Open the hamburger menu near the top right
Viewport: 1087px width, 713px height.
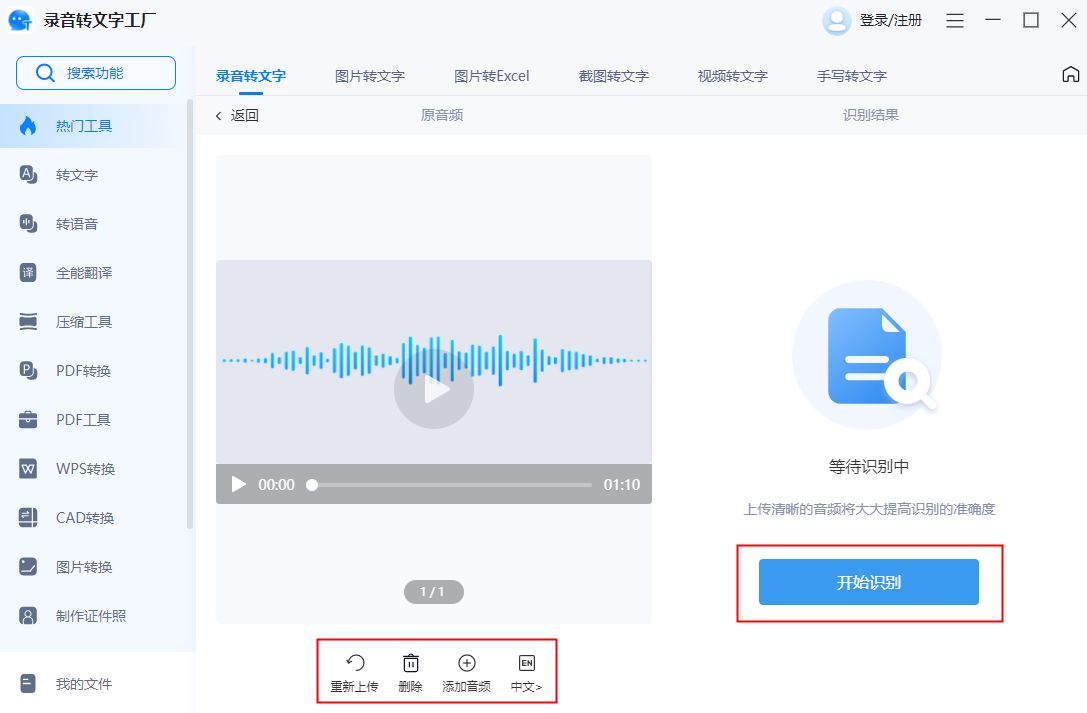[x=954, y=20]
